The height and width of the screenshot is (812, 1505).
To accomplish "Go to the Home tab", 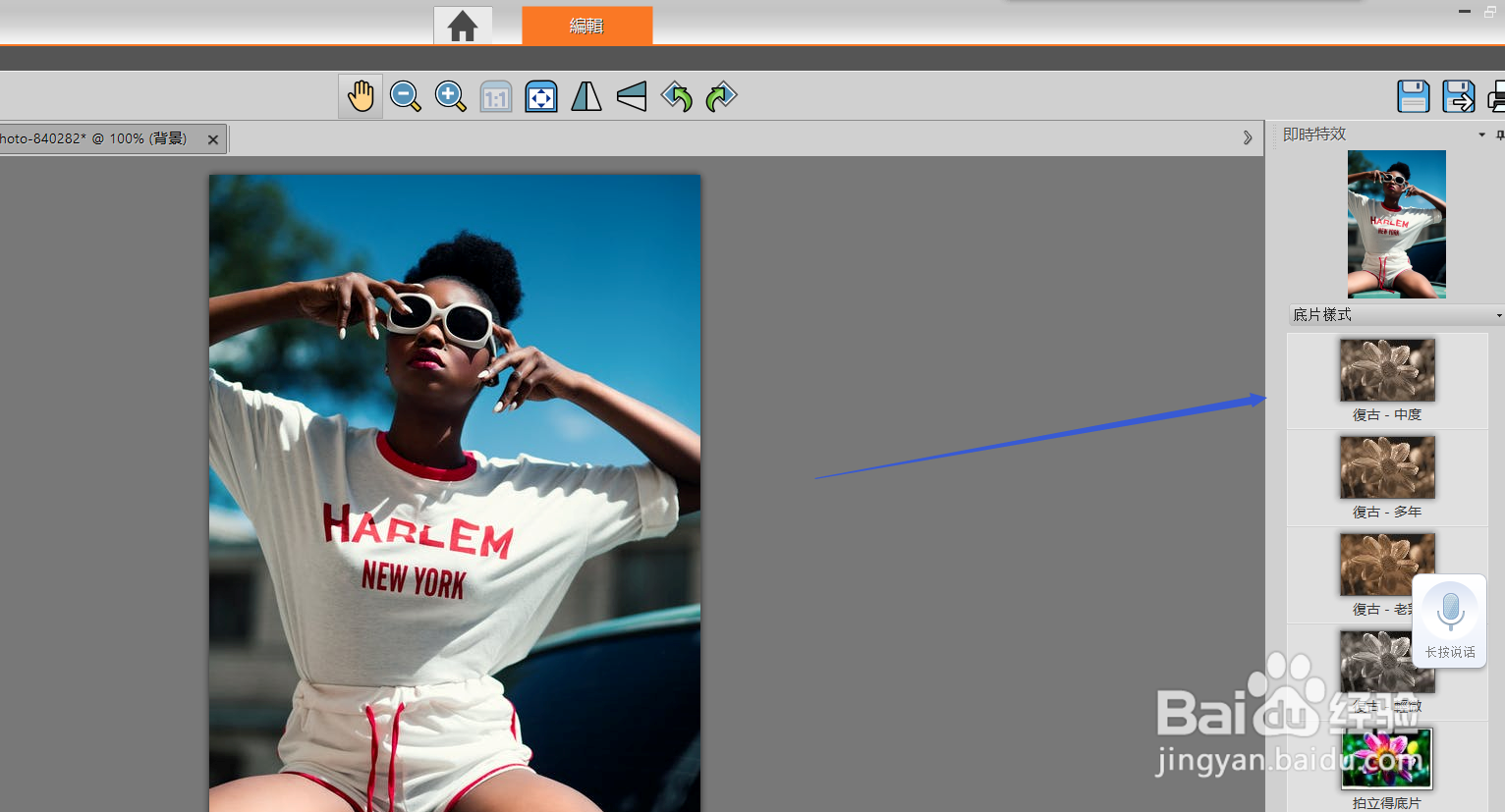I will coord(463,26).
